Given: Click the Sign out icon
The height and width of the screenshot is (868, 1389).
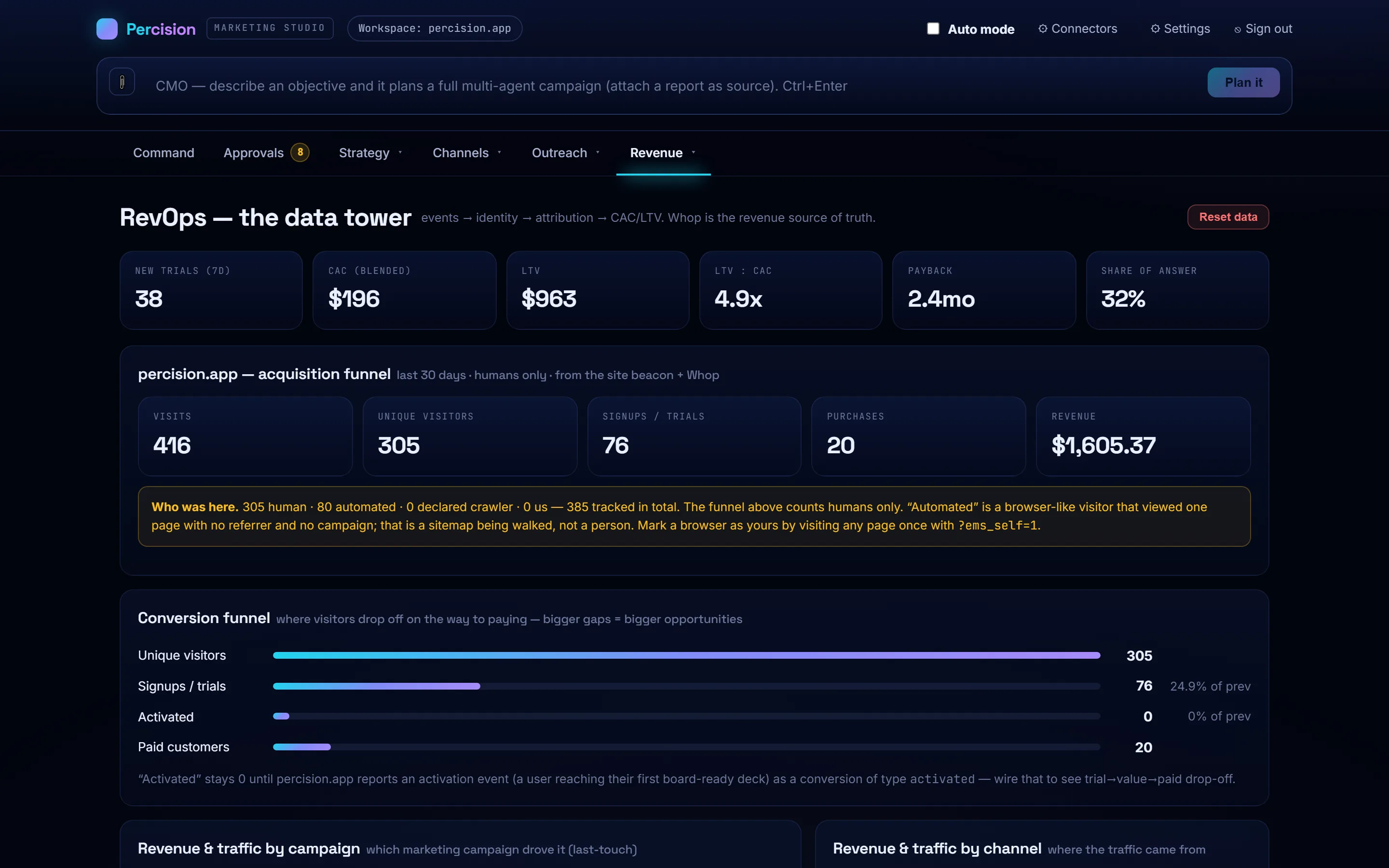Looking at the screenshot, I should pyautogui.click(x=1238, y=30).
